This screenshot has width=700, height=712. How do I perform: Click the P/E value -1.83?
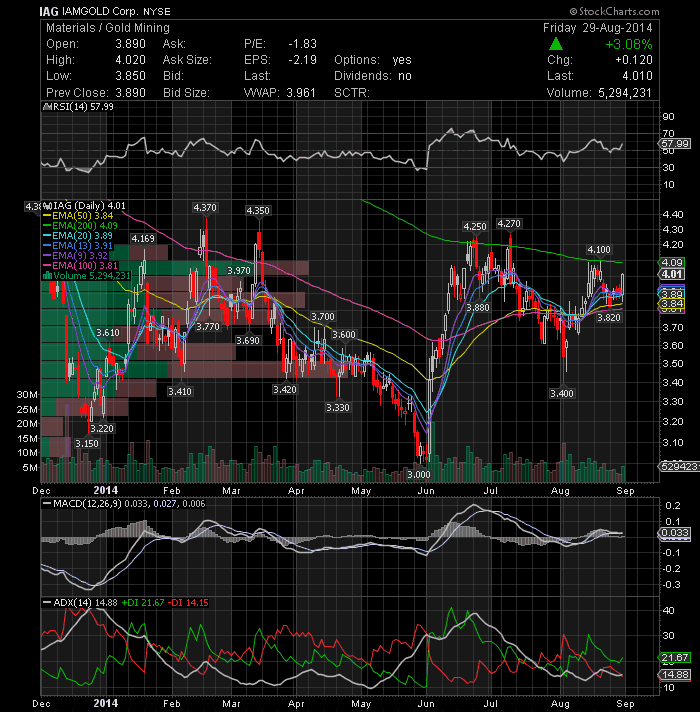pyautogui.click(x=302, y=44)
